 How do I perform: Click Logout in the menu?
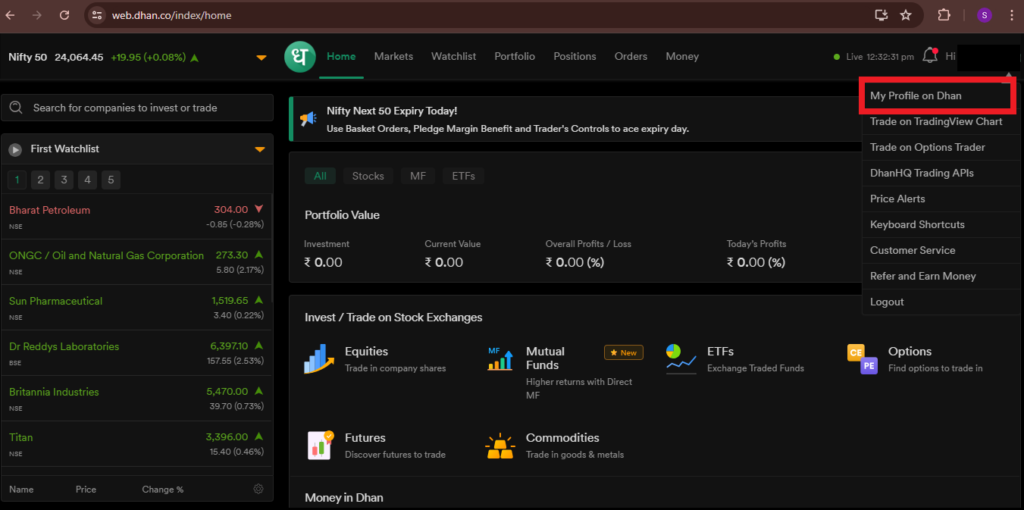pos(940,302)
